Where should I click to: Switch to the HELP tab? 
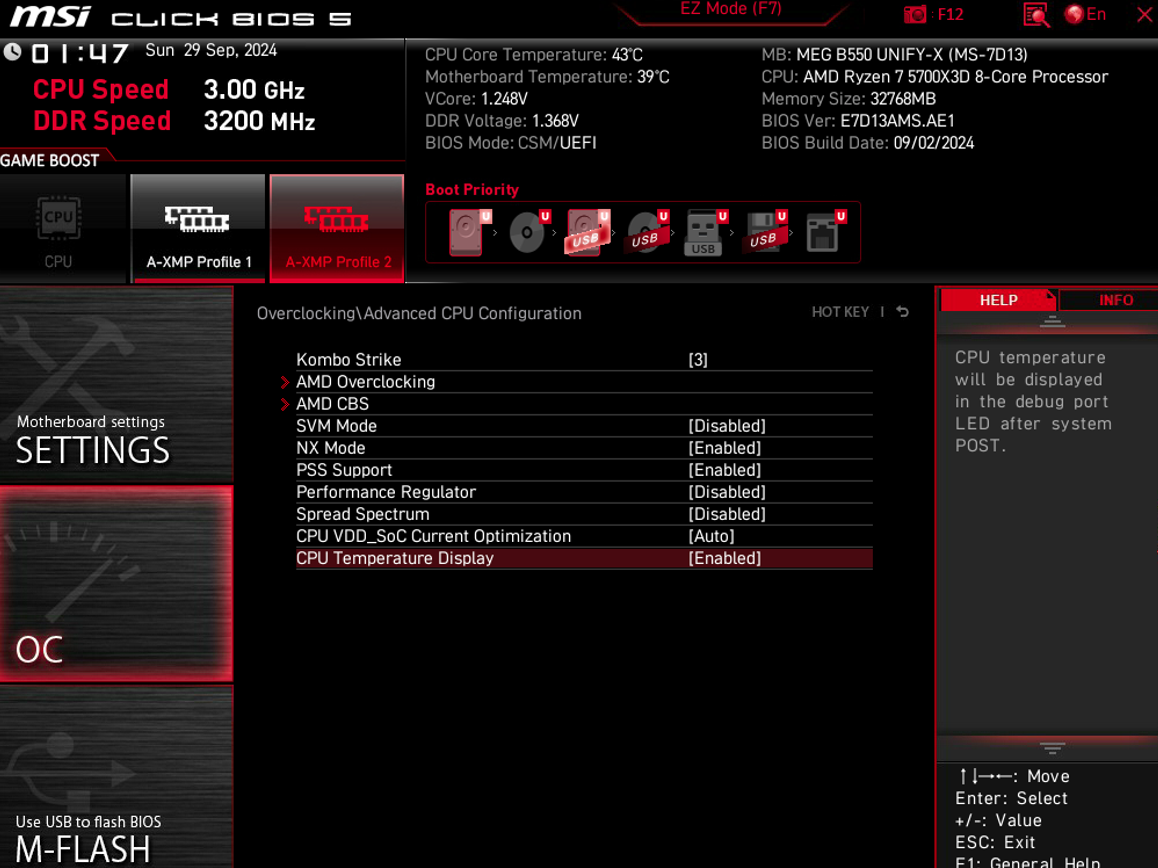coord(998,300)
